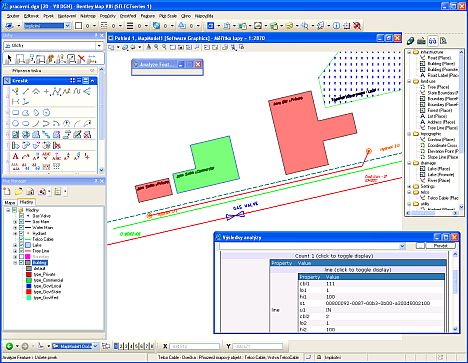
Task: Click the green type_Commercial color swatch
Action: [29, 280]
